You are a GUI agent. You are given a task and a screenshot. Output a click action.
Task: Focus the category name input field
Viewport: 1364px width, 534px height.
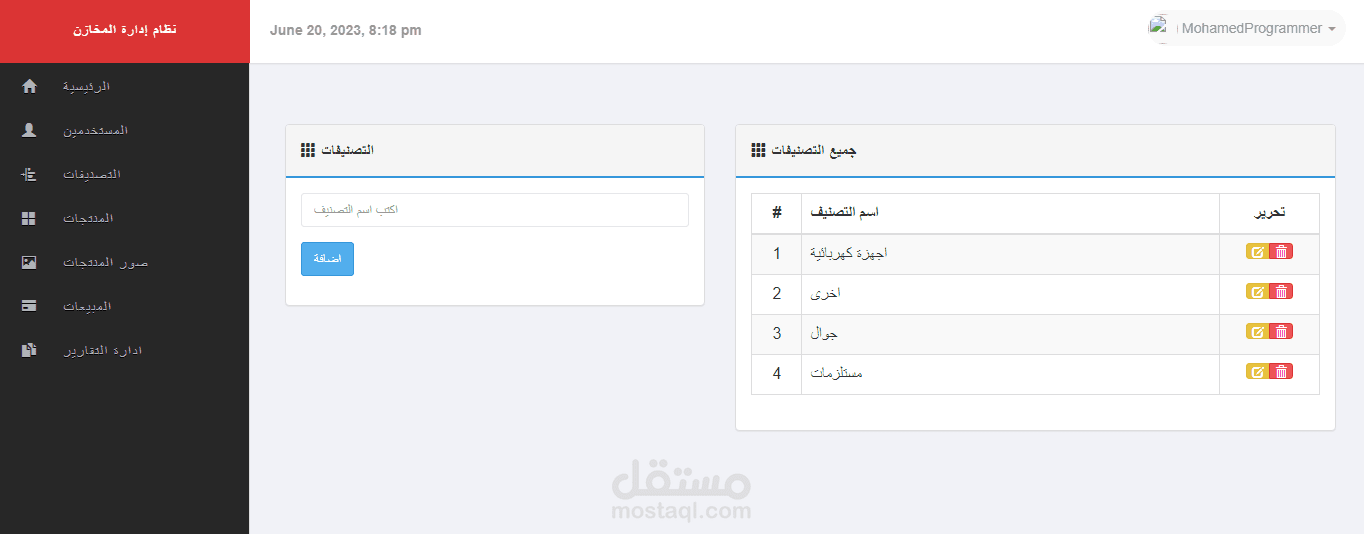[x=494, y=210]
